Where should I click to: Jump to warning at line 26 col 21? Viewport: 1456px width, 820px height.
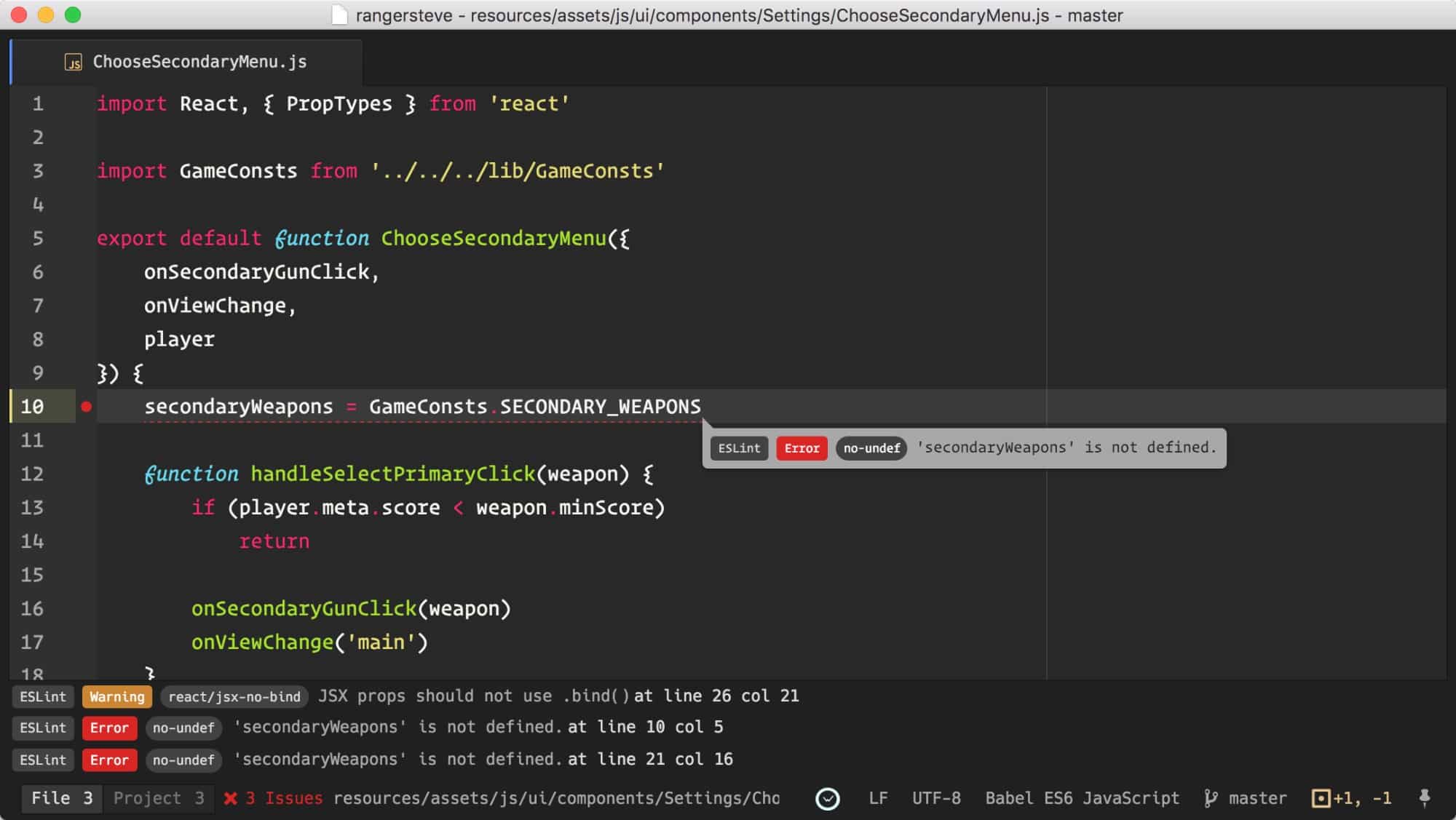(716, 696)
